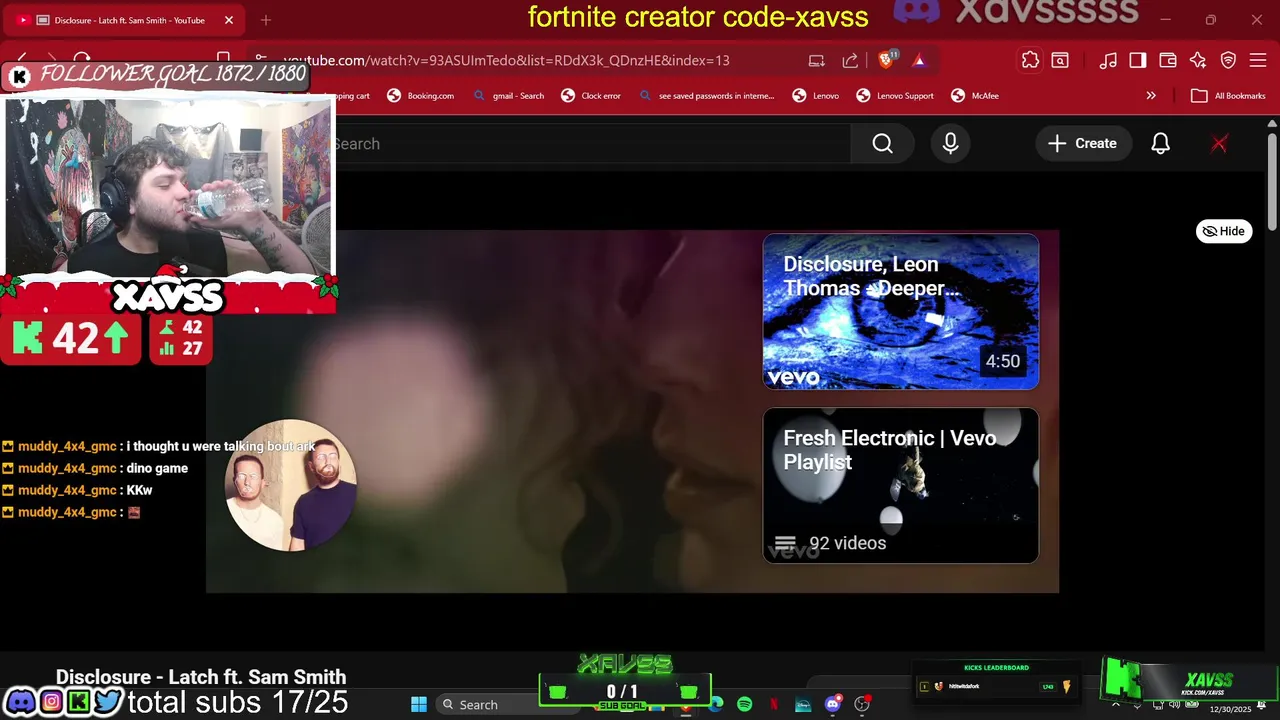Open the All Bookmarks folder
Screen dimensions: 1280x720
click(1226, 96)
